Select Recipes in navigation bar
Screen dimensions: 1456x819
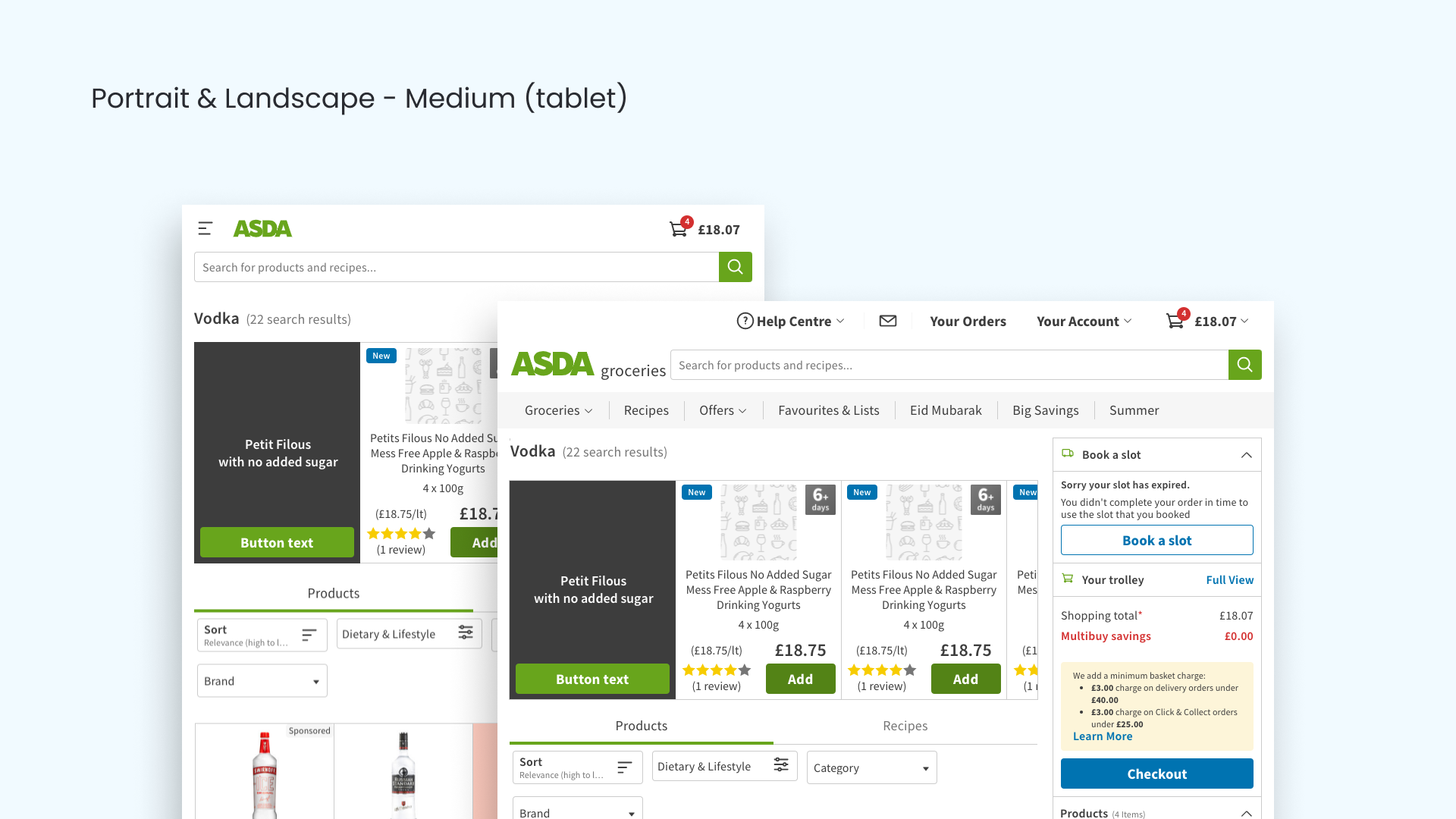click(x=646, y=410)
